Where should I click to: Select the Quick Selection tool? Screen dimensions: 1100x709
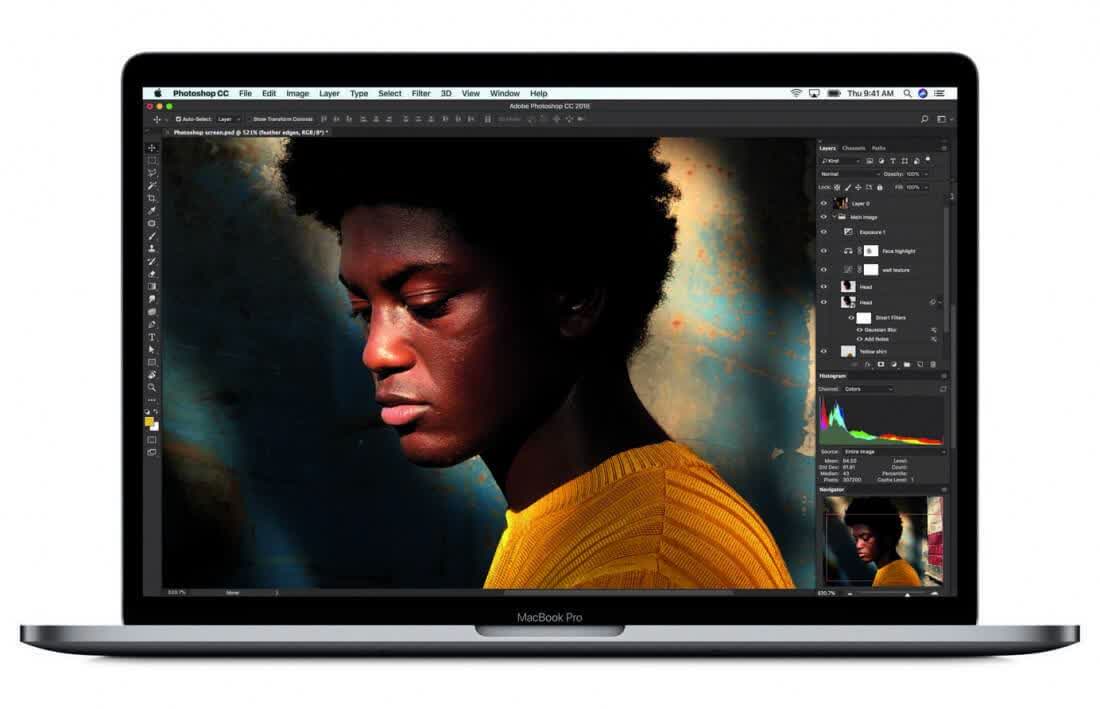pos(152,186)
